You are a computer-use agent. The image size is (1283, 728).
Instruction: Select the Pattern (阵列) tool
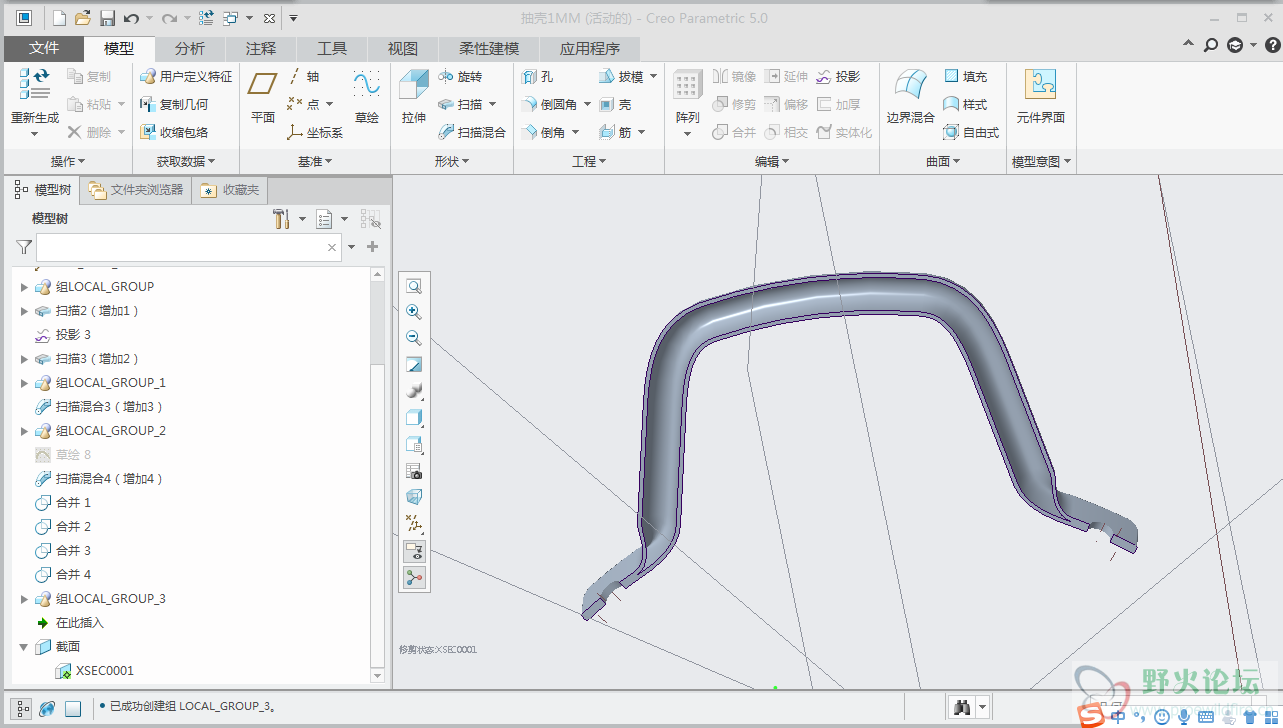[x=687, y=97]
